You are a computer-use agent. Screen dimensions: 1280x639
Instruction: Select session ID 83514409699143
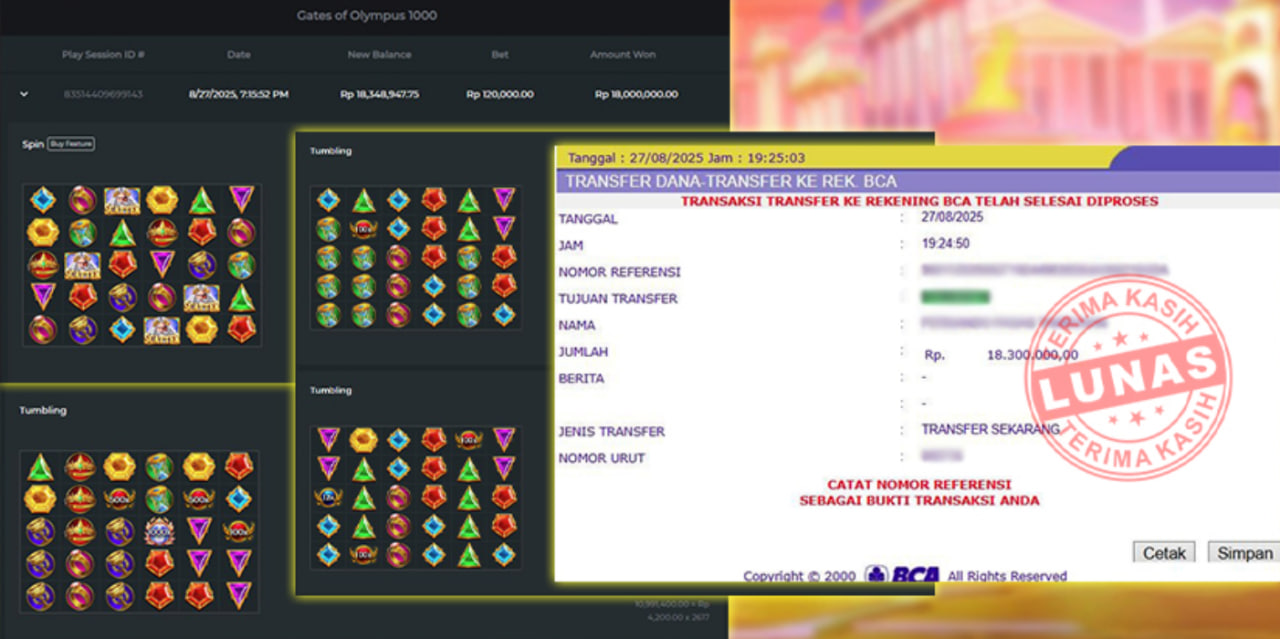104,94
